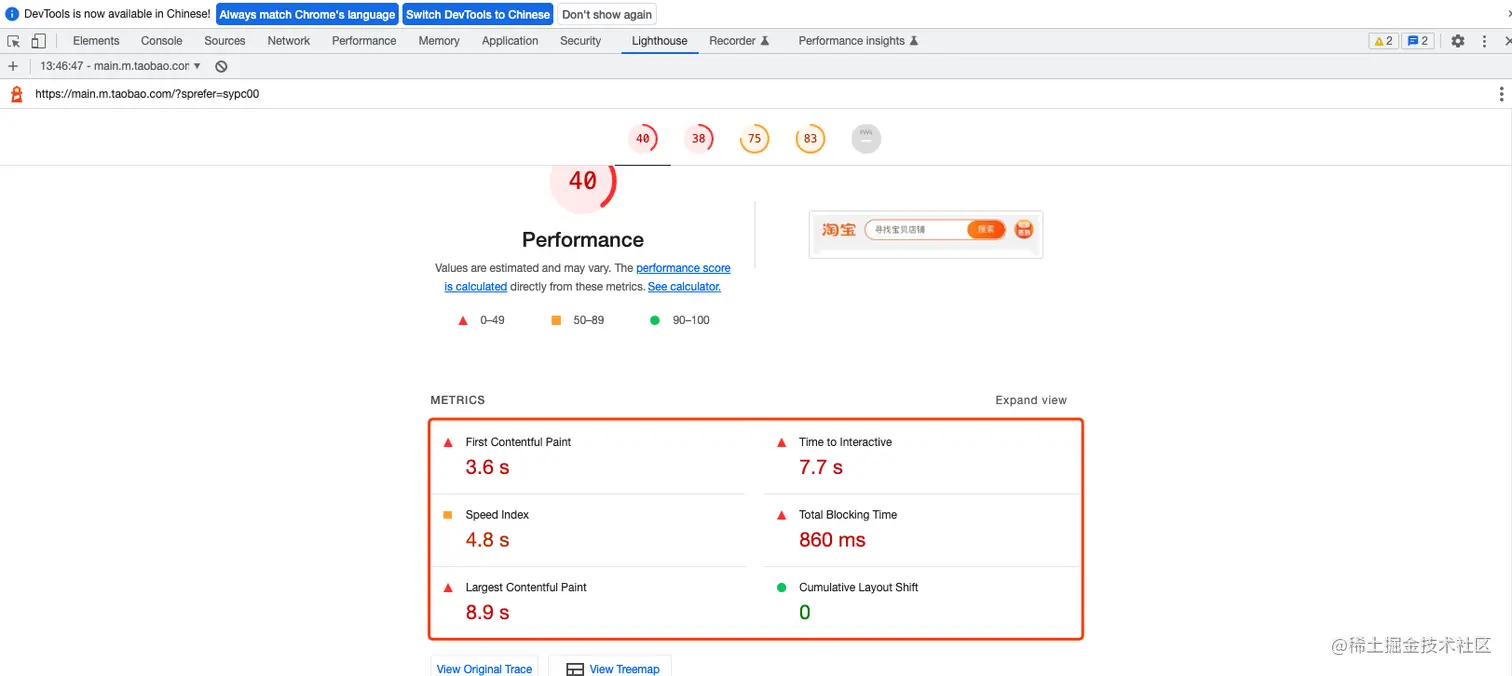
Task: Open the Application tab
Action: point(510,41)
